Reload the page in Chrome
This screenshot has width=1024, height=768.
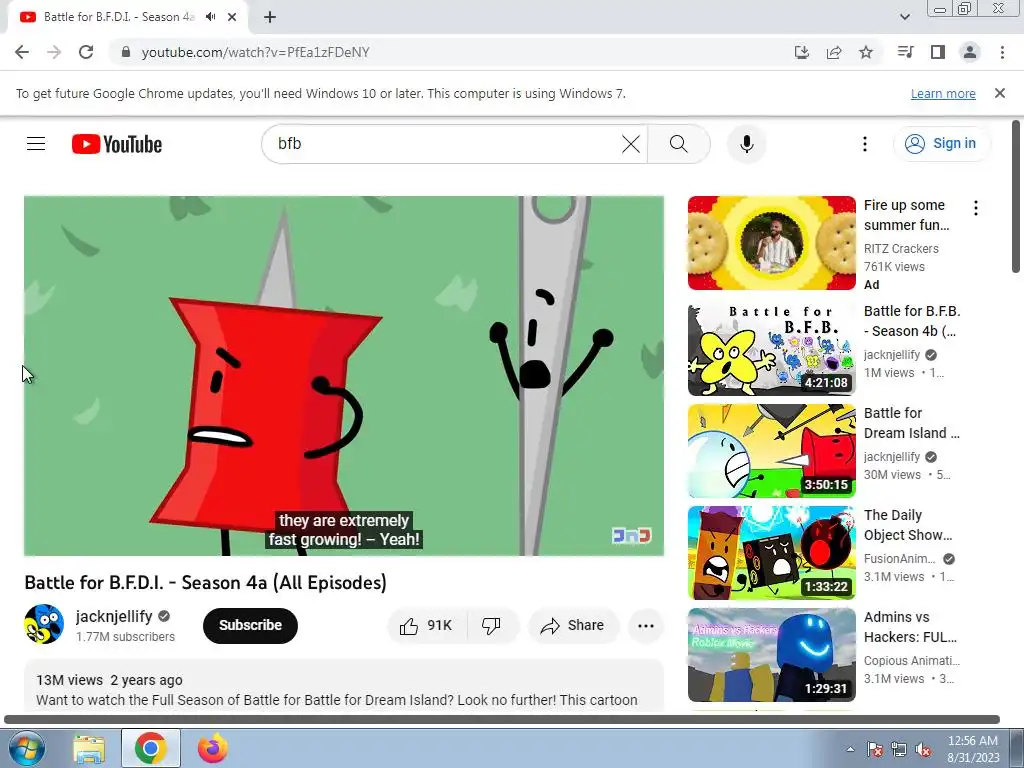tap(86, 52)
